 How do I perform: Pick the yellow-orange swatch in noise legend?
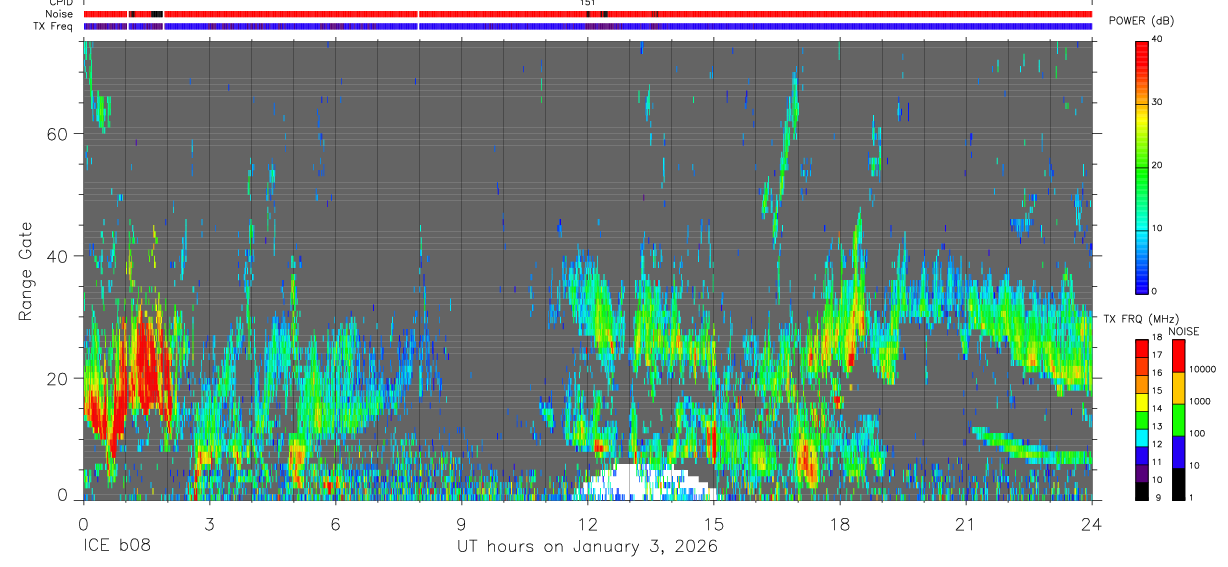(x=1178, y=388)
